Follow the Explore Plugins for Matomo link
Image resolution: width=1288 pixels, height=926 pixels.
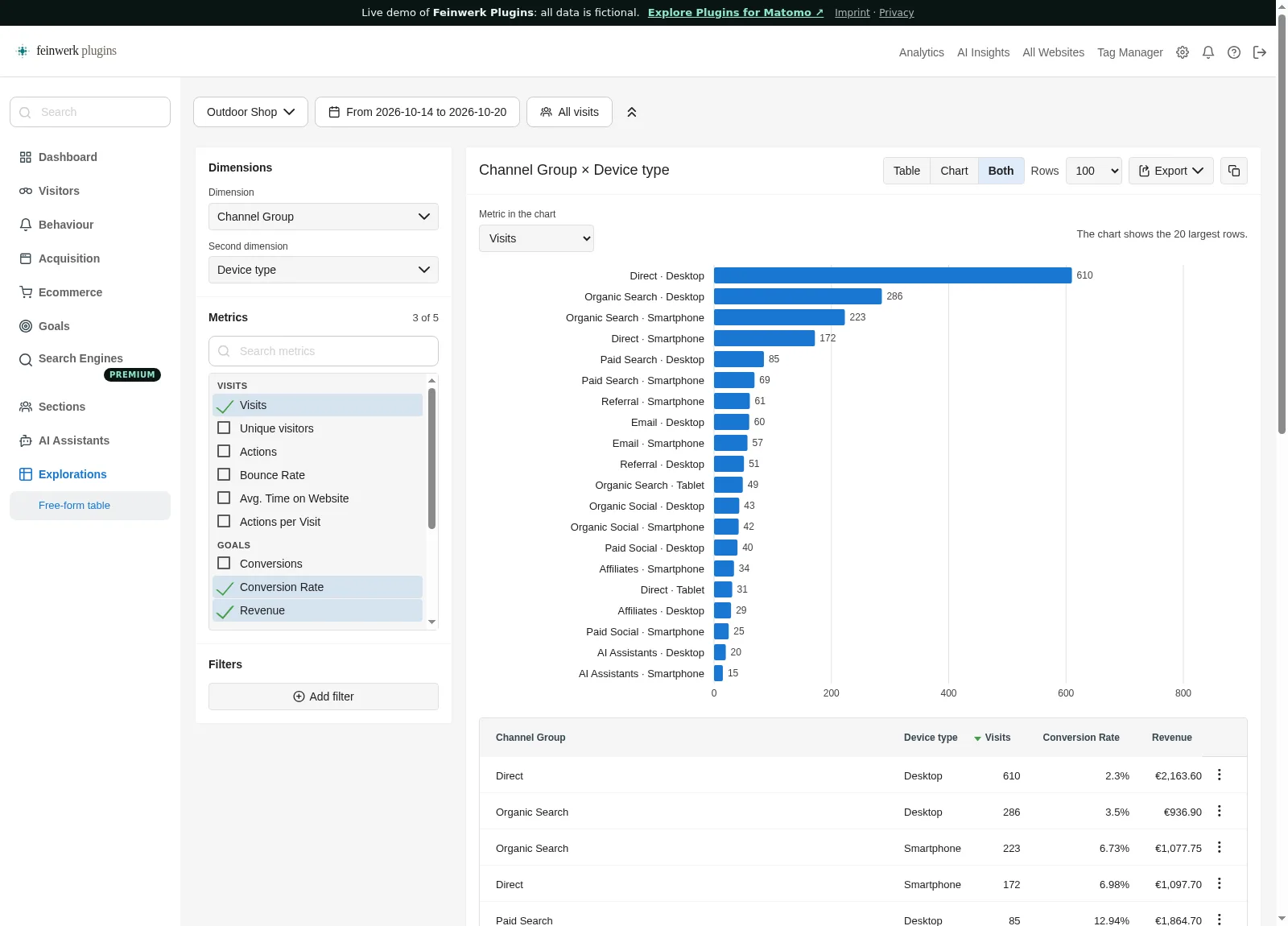click(x=735, y=13)
